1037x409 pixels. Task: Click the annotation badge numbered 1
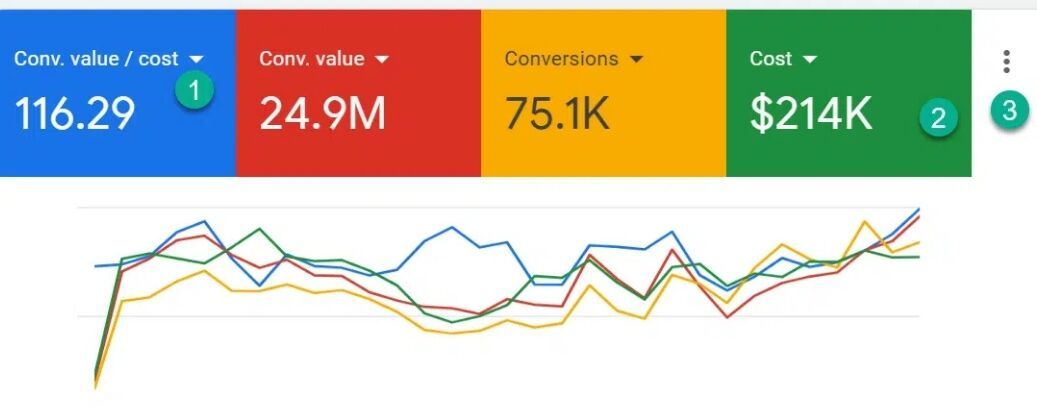click(195, 91)
